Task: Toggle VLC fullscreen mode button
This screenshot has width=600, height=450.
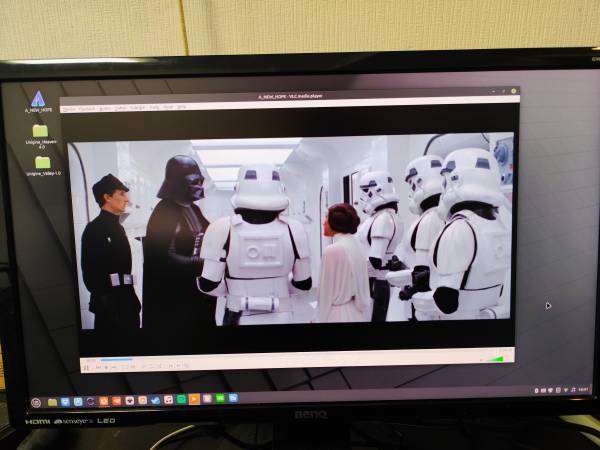Action: click(125, 367)
